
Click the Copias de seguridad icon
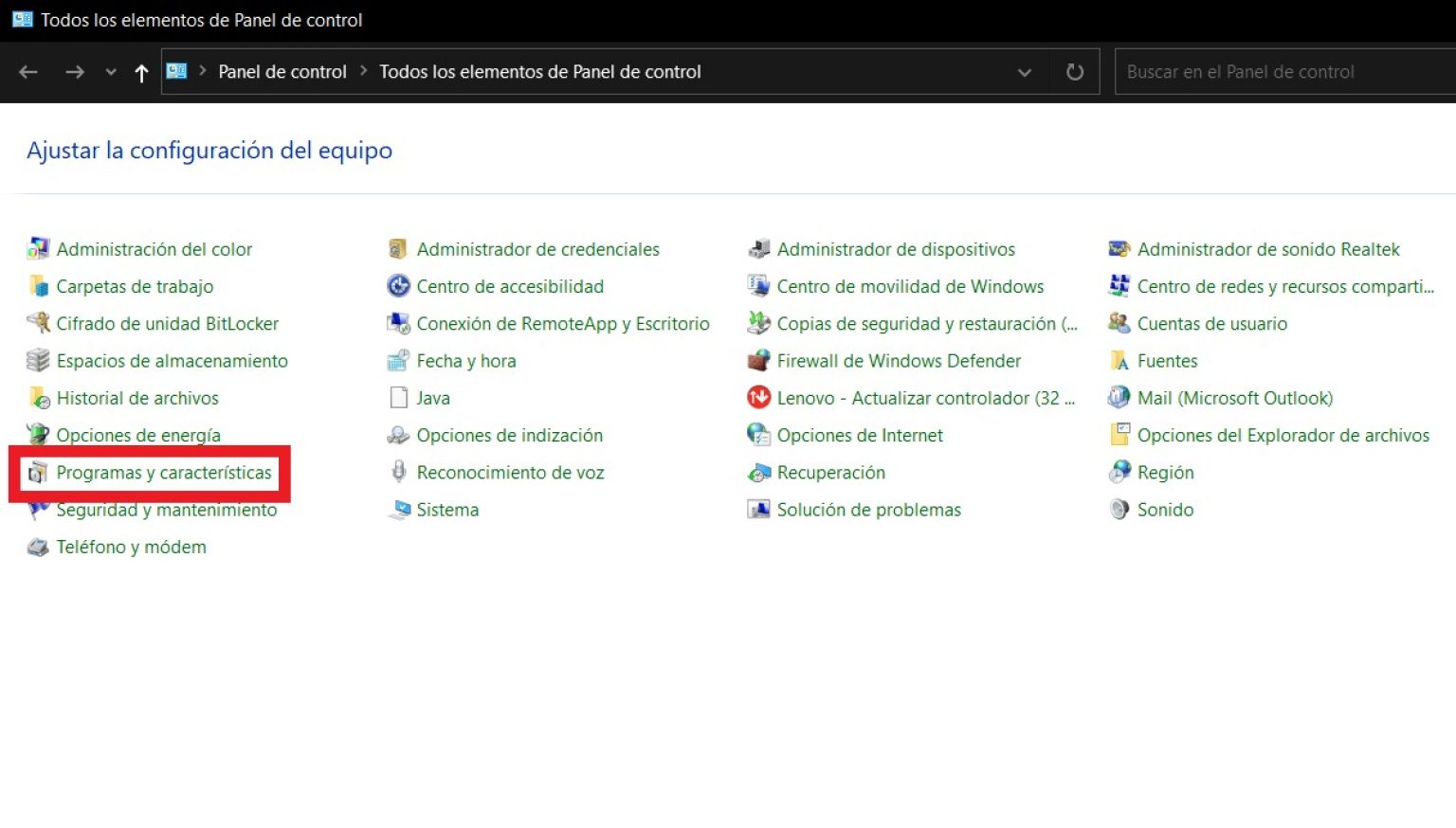[758, 323]
